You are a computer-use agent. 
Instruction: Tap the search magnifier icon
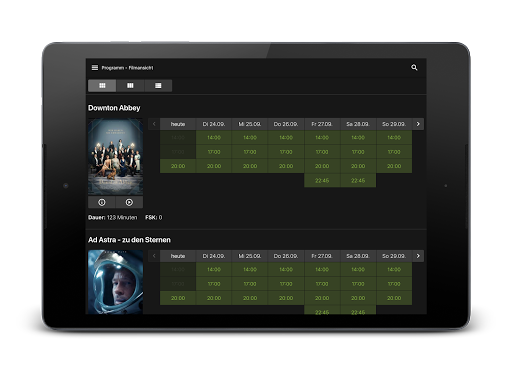[x=414, y=68]
